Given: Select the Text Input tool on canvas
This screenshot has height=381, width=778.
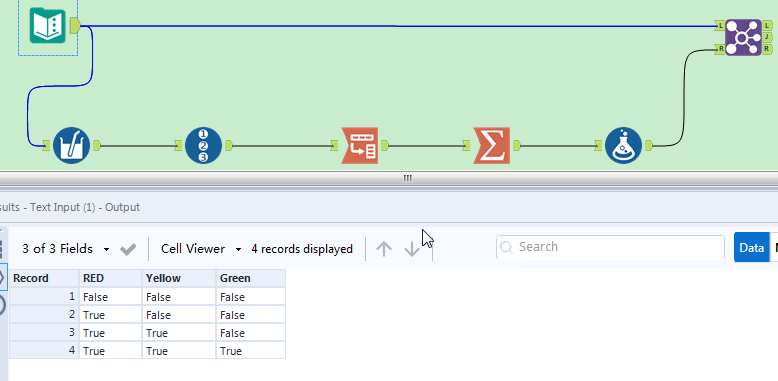Looking at the screenshot, I should (x=47, y=25).
